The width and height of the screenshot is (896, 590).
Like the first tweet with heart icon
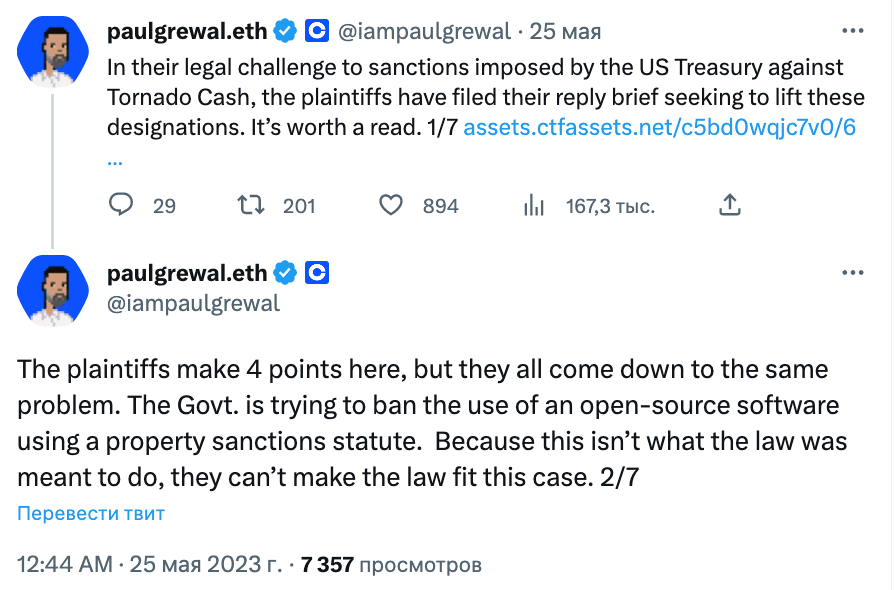391,205
